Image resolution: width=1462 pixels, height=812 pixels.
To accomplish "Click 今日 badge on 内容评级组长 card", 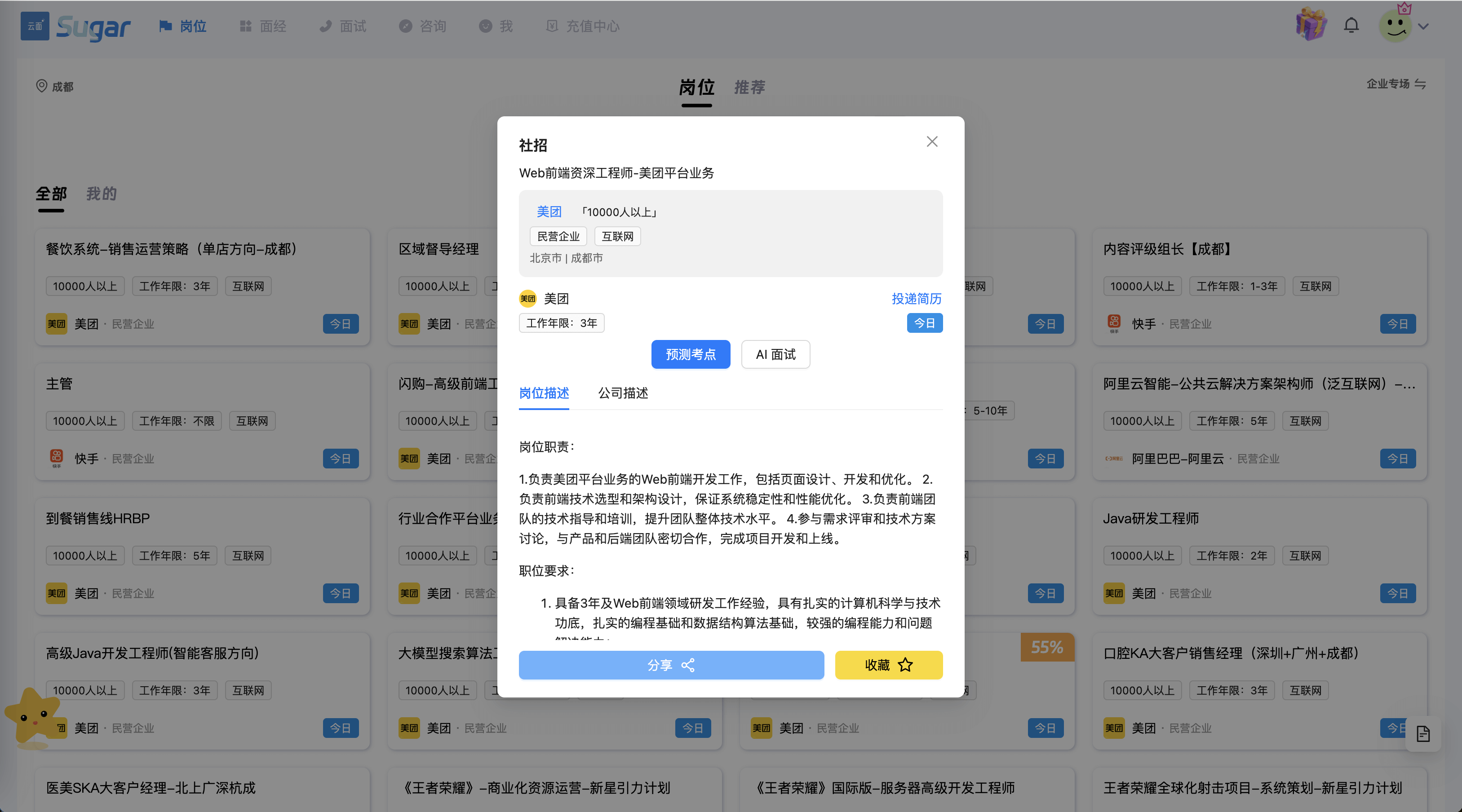I will [x=1398, y=323].
